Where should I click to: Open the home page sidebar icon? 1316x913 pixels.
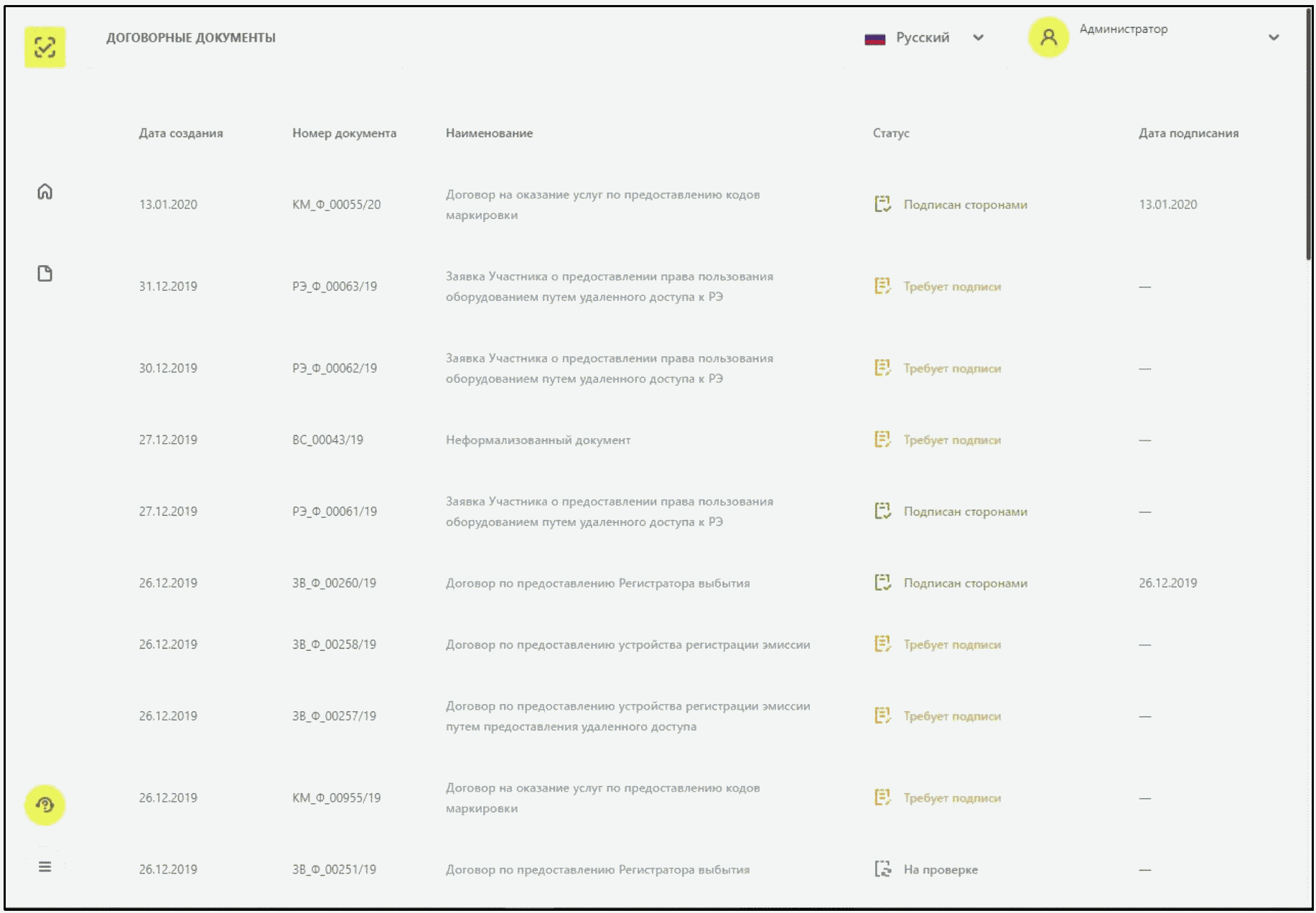click(45, 192)
